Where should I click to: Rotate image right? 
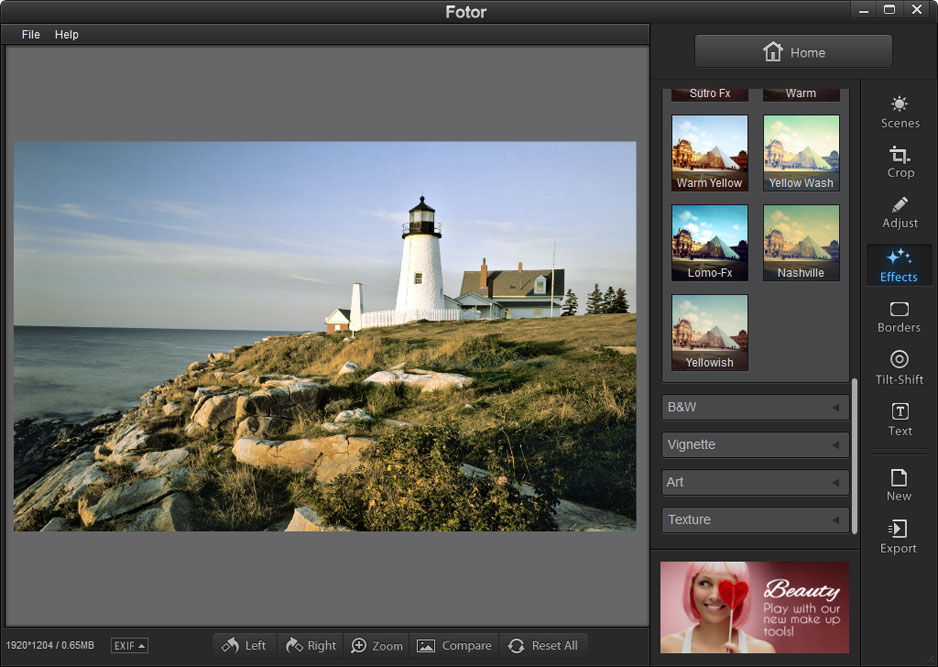[x=310, y=645]
